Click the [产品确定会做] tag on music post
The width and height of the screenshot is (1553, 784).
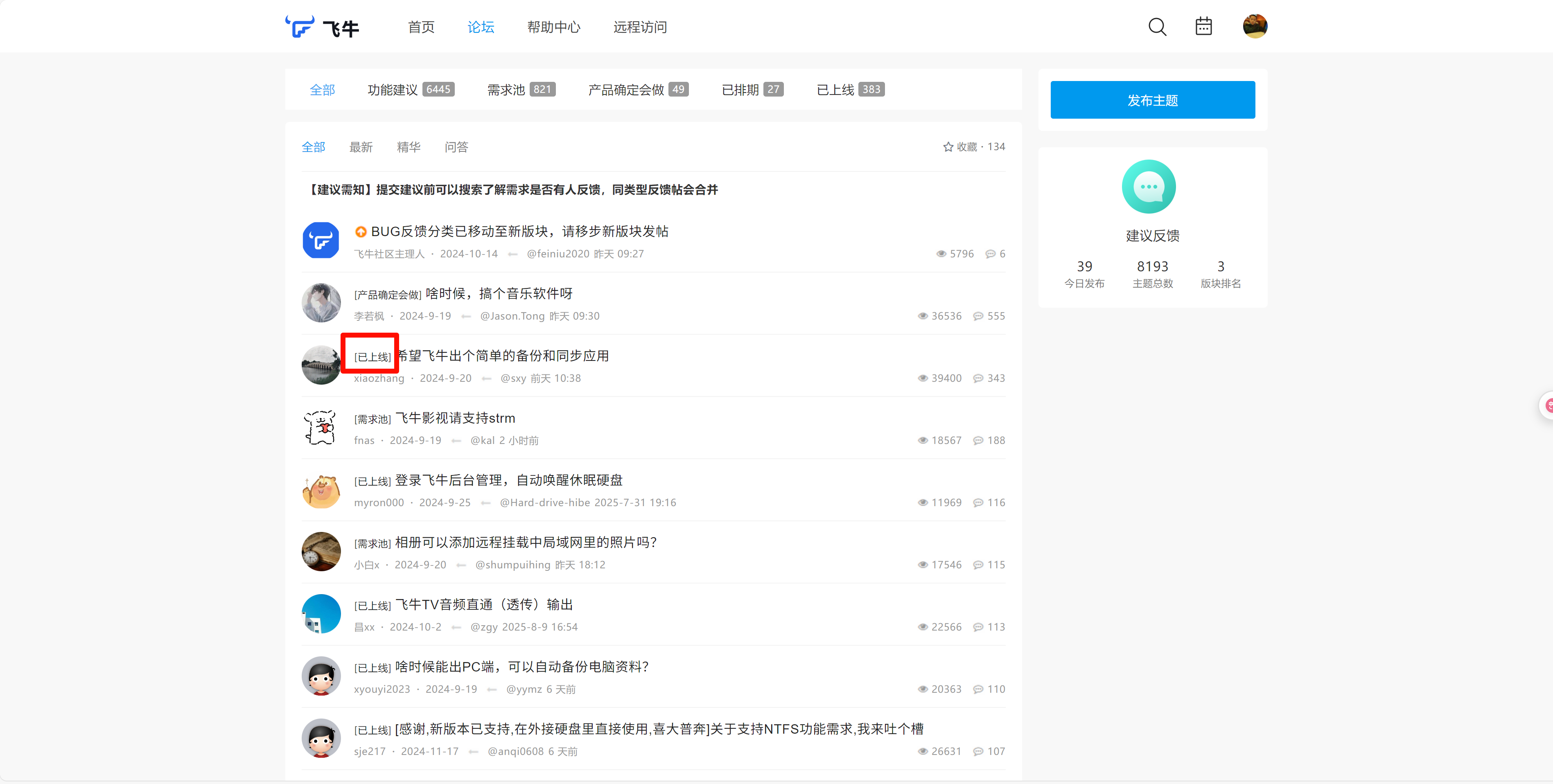[x=387, y=295]
